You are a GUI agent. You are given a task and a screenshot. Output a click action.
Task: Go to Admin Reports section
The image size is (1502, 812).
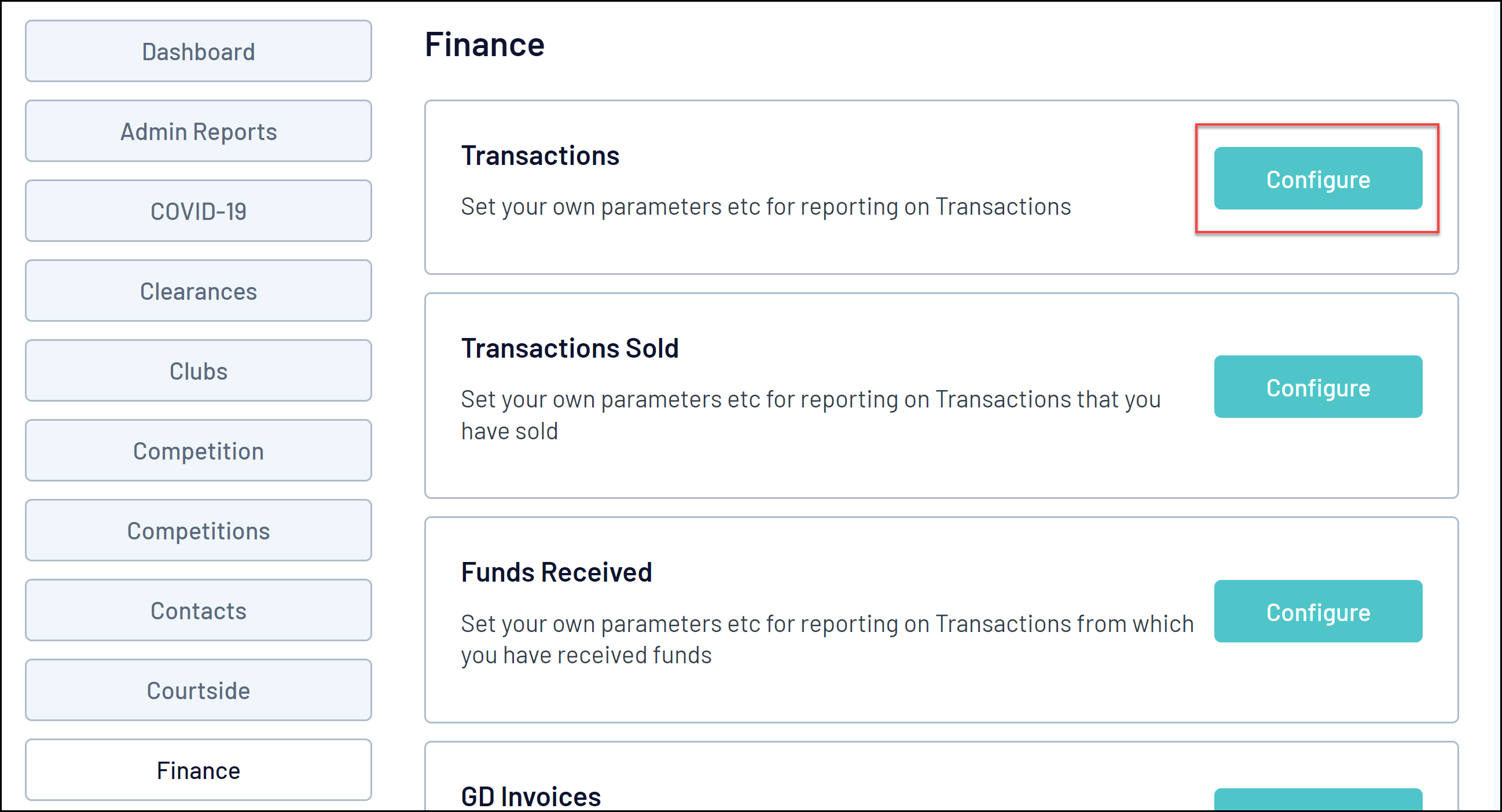[199, 131]
